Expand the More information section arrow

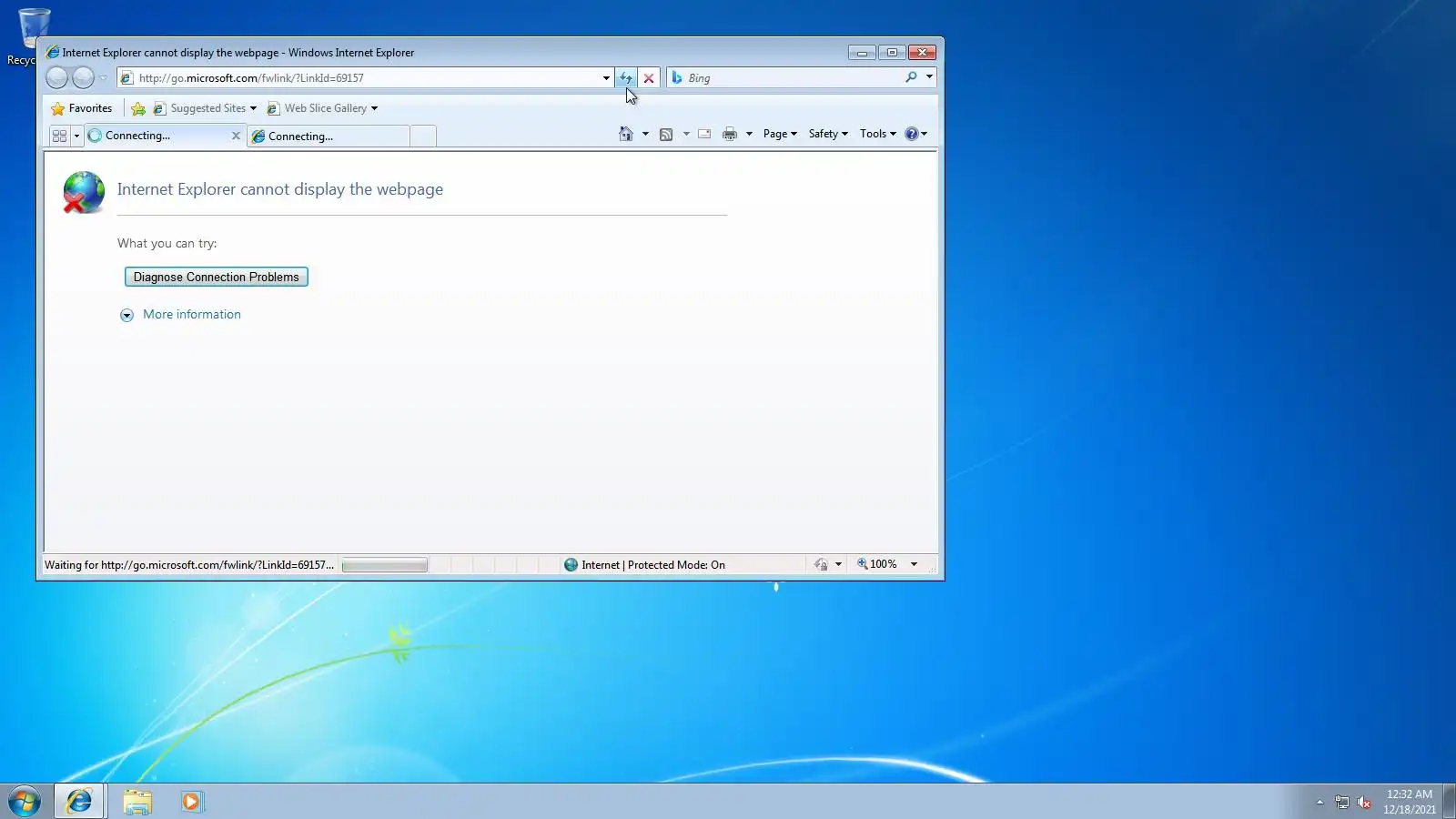126,315
